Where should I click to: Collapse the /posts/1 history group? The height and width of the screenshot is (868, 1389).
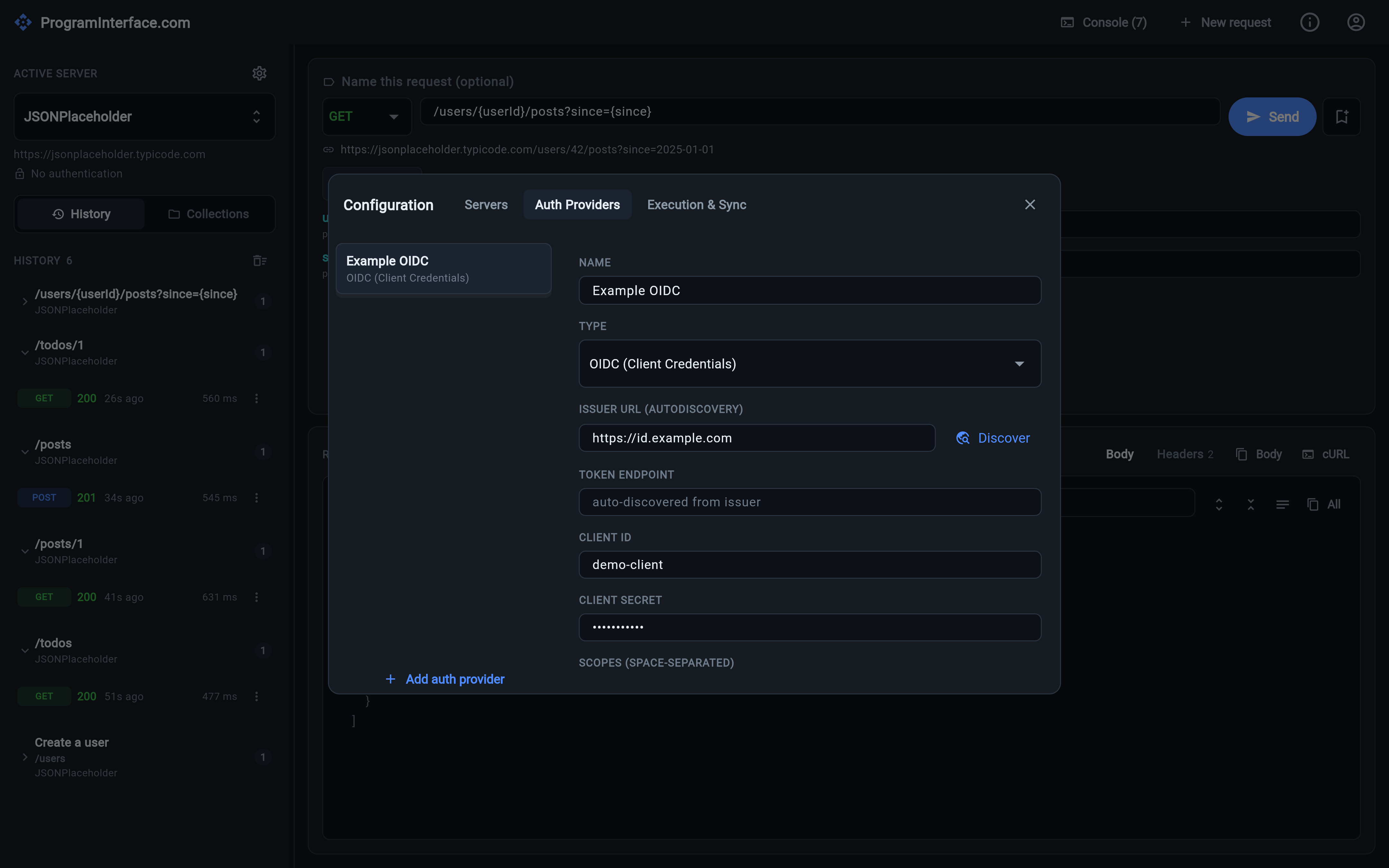(25, 551)
